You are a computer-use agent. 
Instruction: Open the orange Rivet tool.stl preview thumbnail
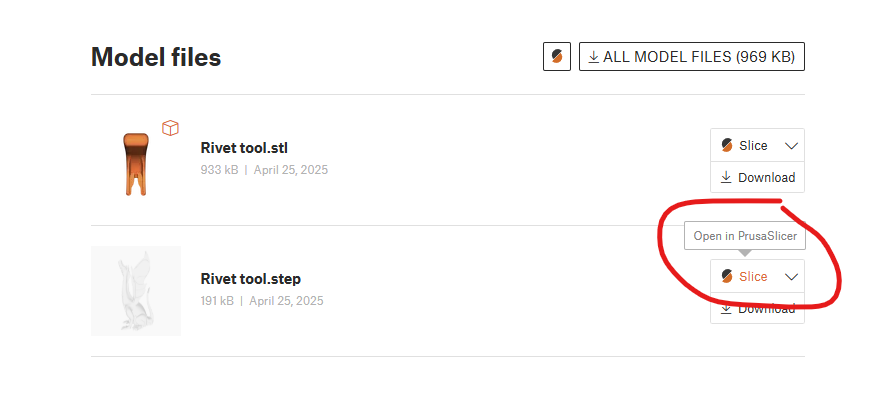pyautogui.click(x=136, y=164)
